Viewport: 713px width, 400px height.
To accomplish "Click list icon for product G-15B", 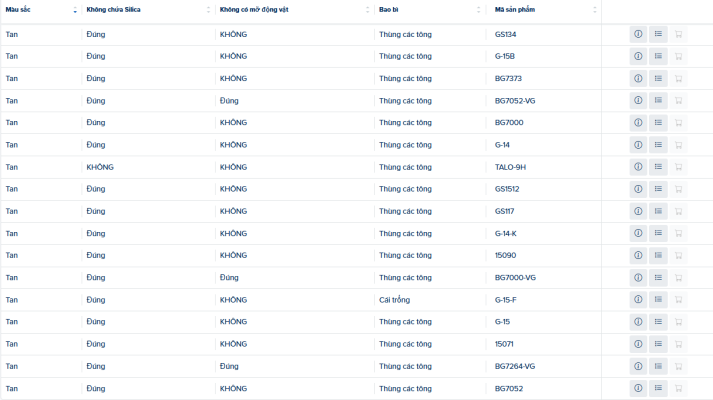I will coord(658,56).
